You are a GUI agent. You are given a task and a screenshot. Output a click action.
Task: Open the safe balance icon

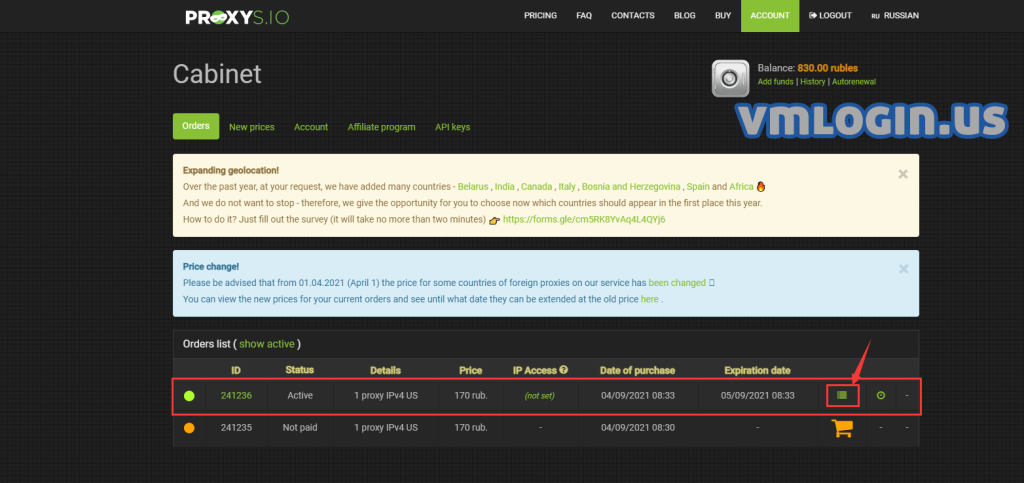click(730, 78)
